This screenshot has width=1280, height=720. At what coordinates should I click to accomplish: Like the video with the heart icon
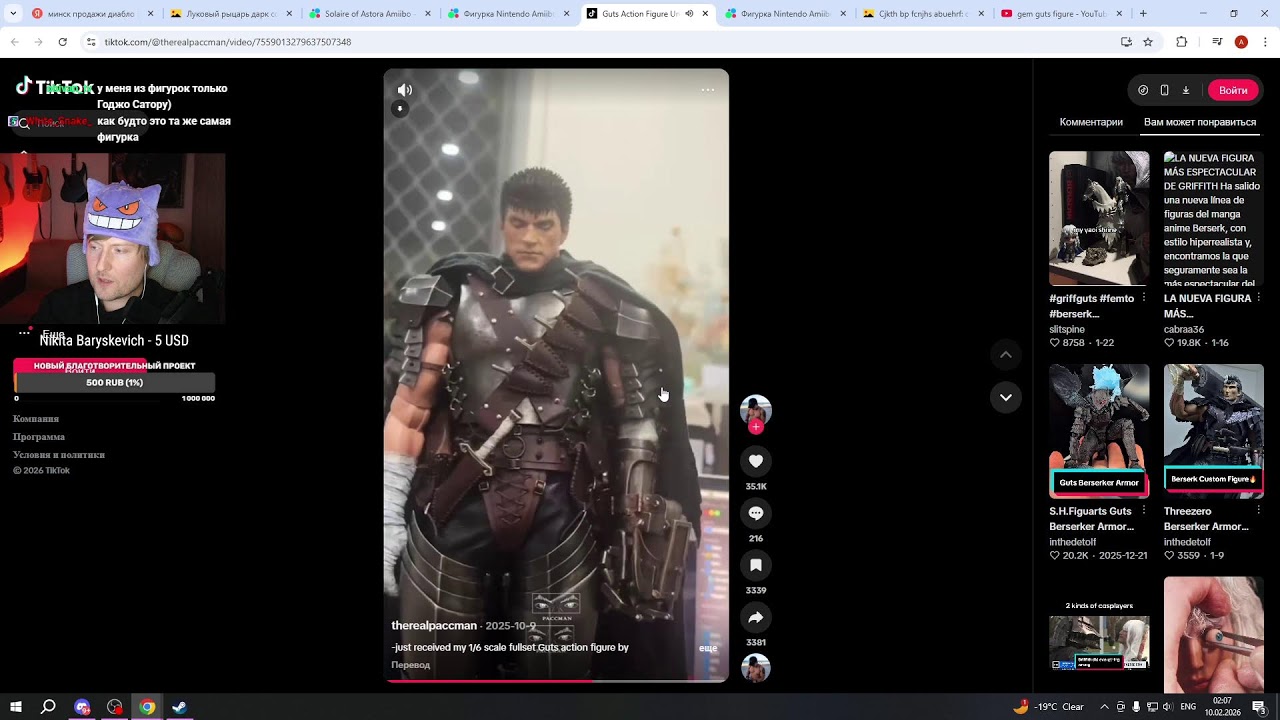pyautogui.click(x=756, y=461)
